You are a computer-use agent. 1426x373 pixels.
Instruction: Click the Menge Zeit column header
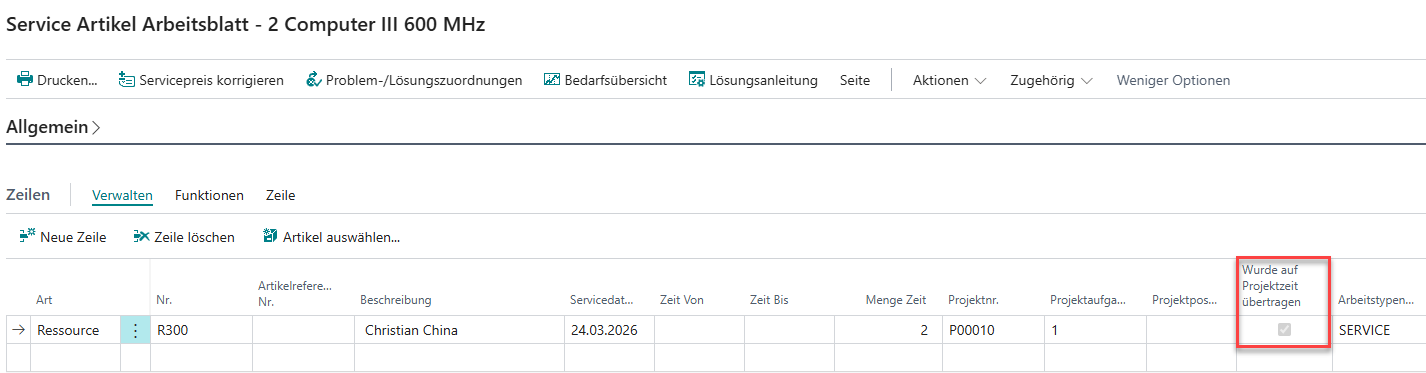(x=896, y=300)
